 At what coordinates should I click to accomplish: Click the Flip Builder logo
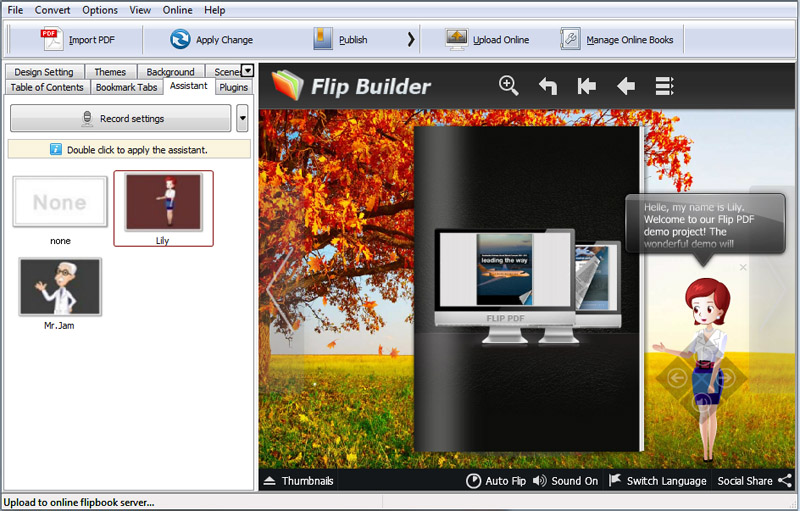[x=352, y=86]
